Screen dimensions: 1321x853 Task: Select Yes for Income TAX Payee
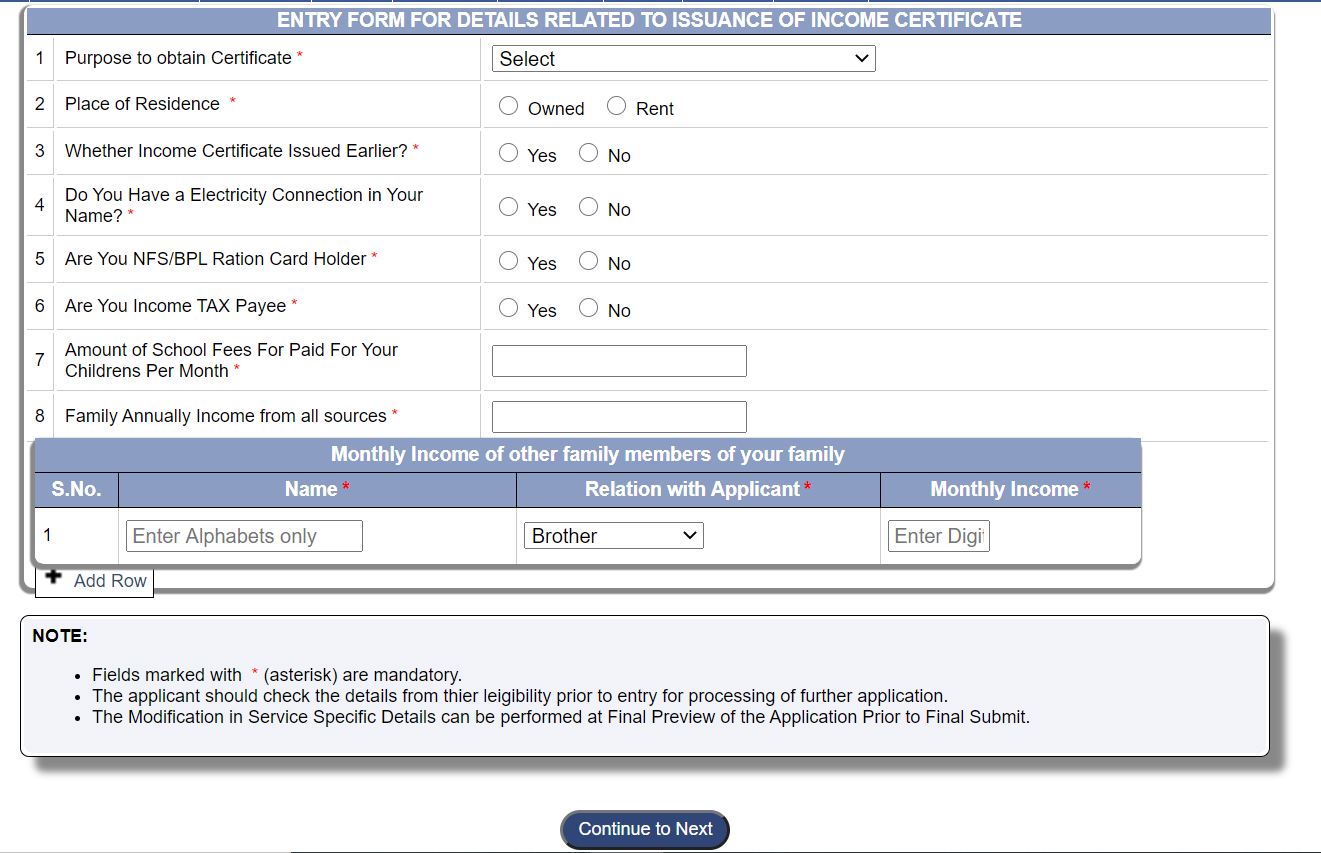pos(508,307)
